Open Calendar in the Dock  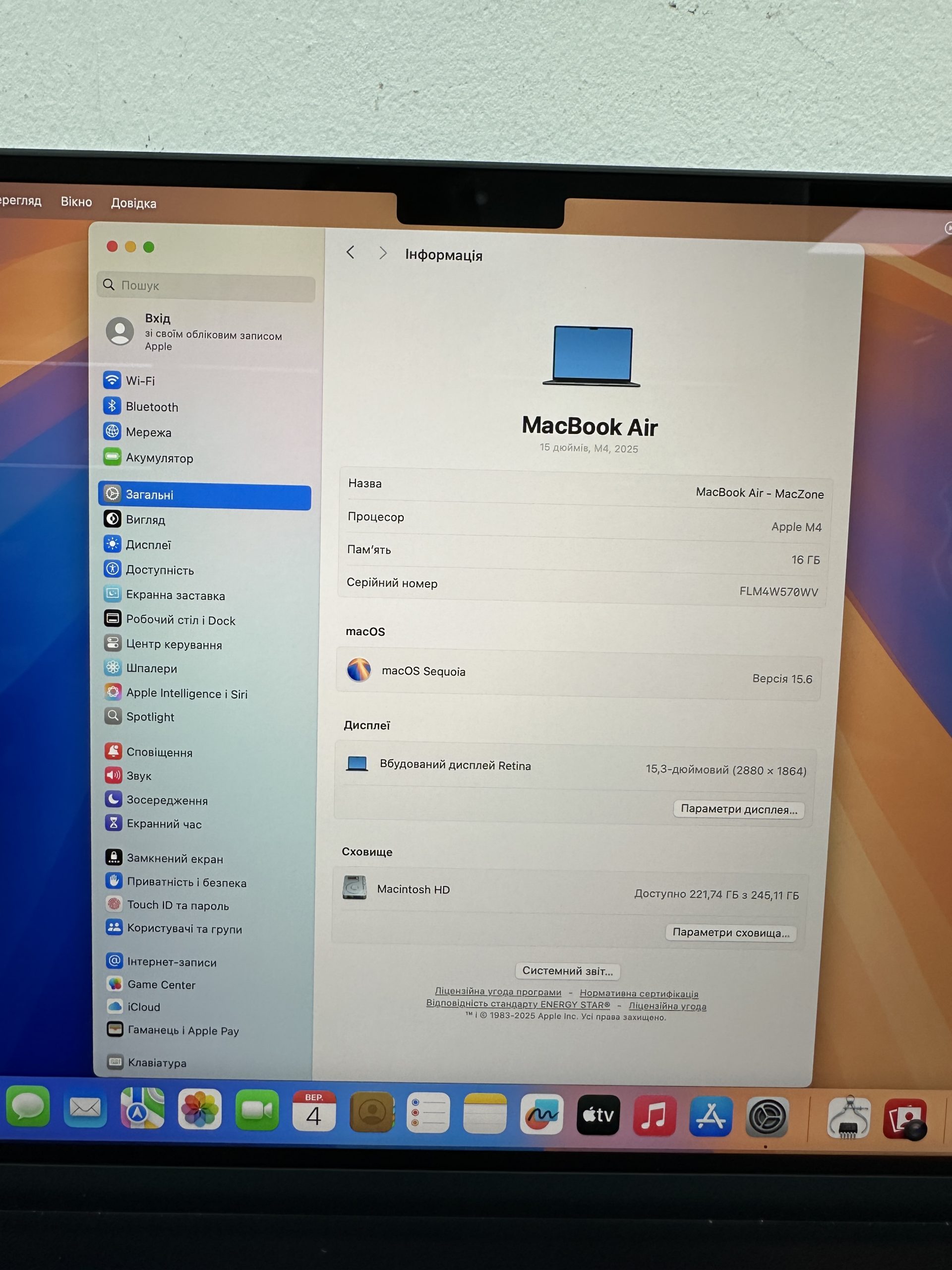314,1112
